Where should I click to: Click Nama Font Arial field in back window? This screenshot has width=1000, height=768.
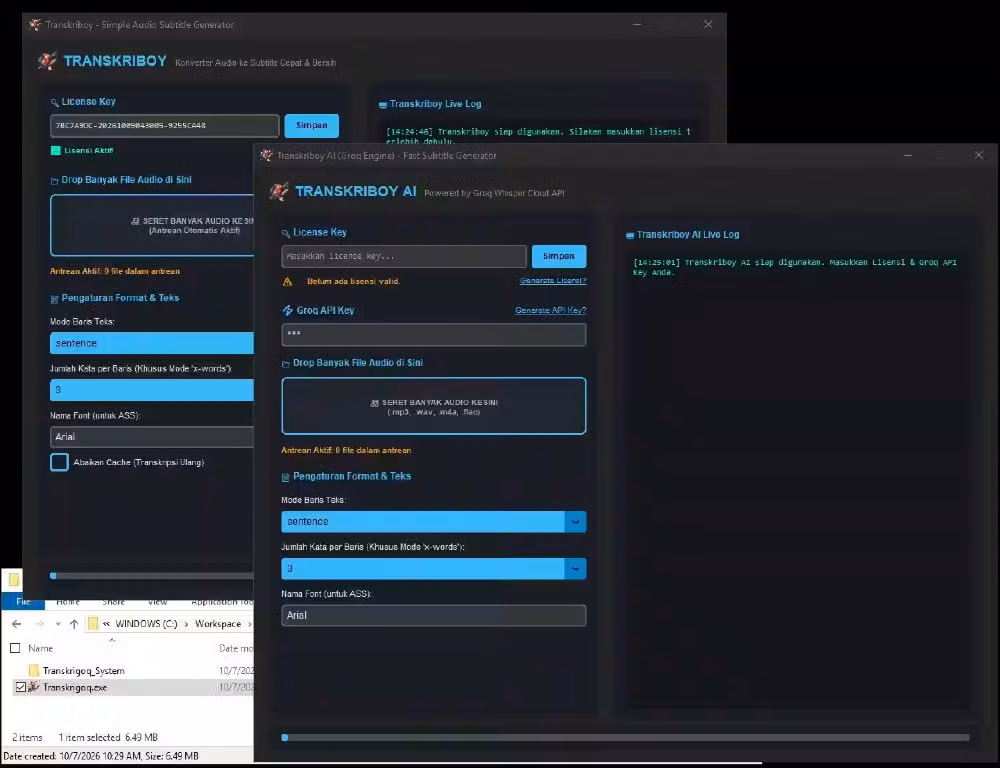[x=152, y=437]
